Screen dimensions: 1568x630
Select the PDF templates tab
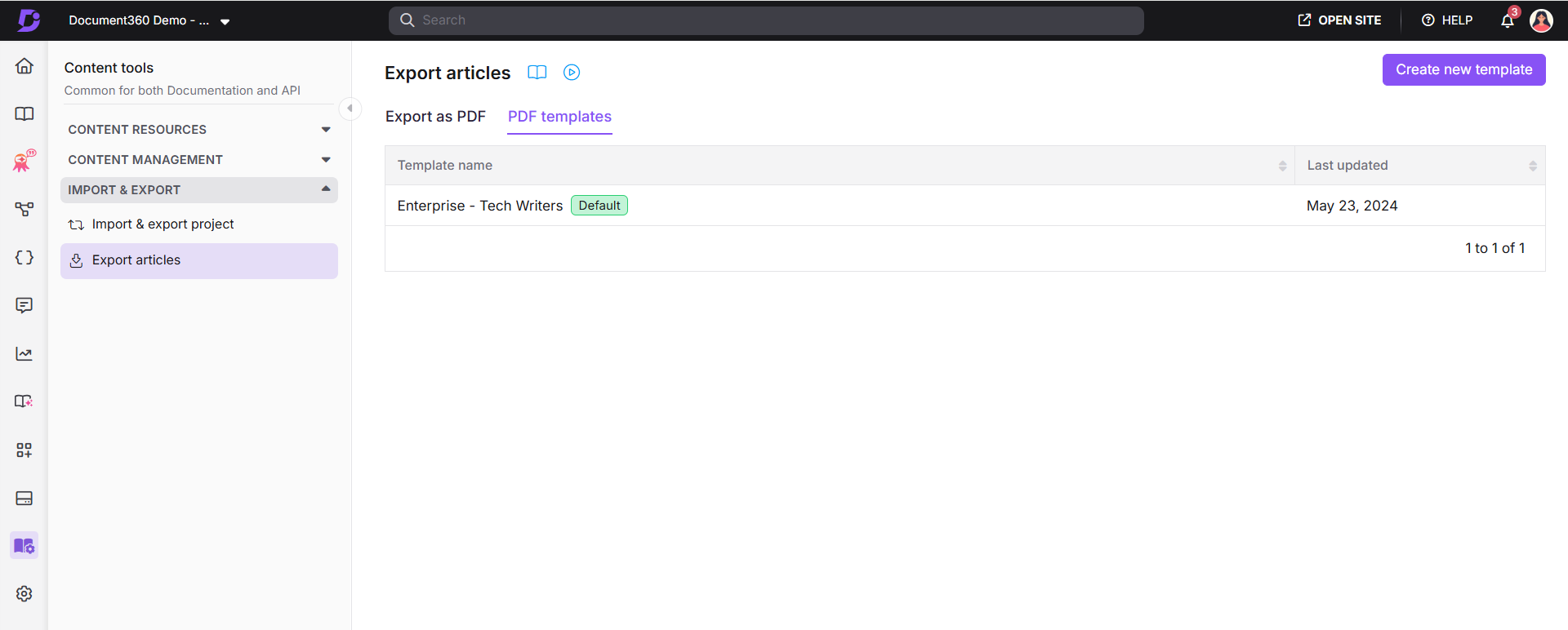tap(559, 117)
